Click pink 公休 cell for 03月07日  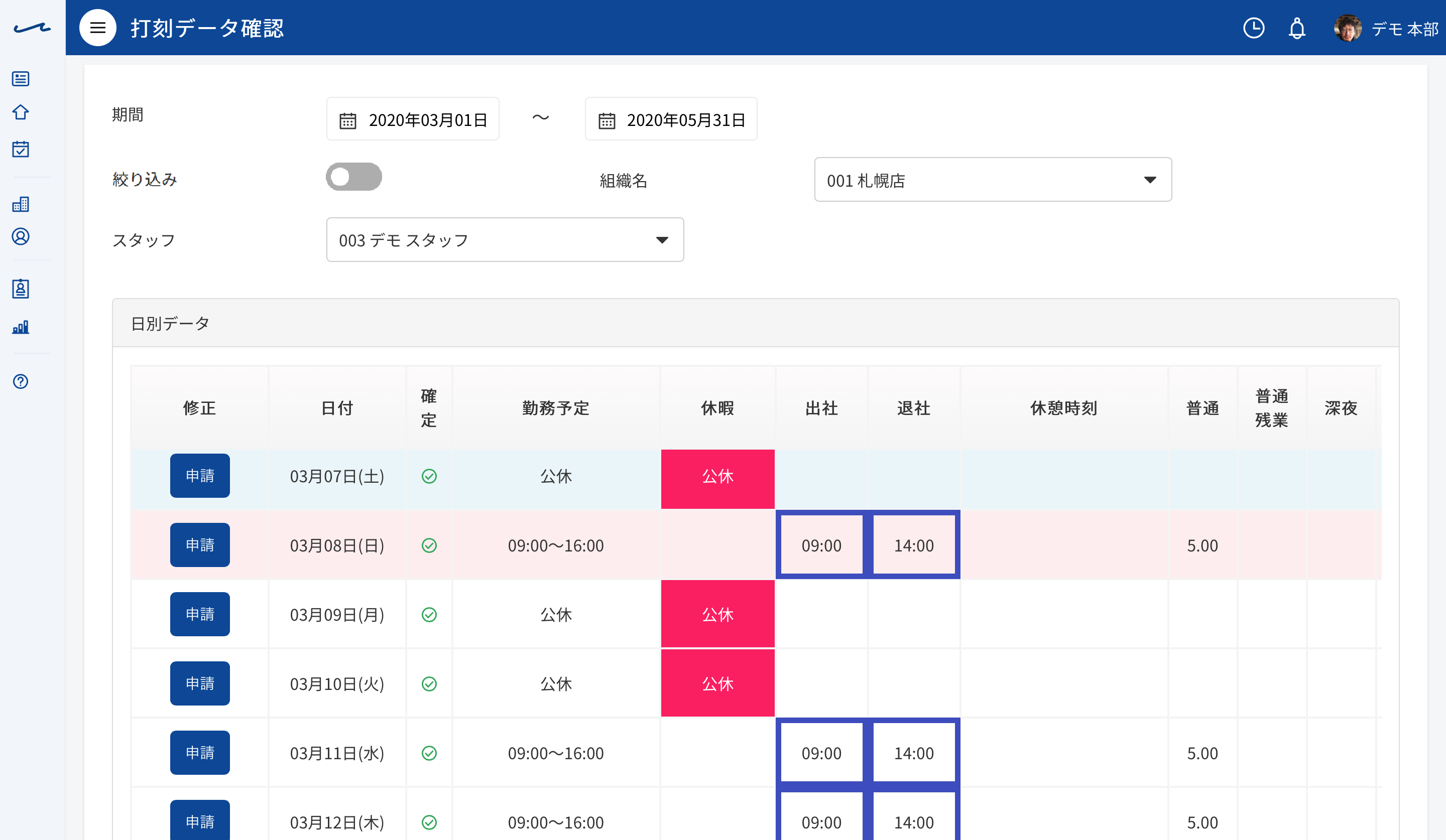pyautogui.click(x=717, y=479)
